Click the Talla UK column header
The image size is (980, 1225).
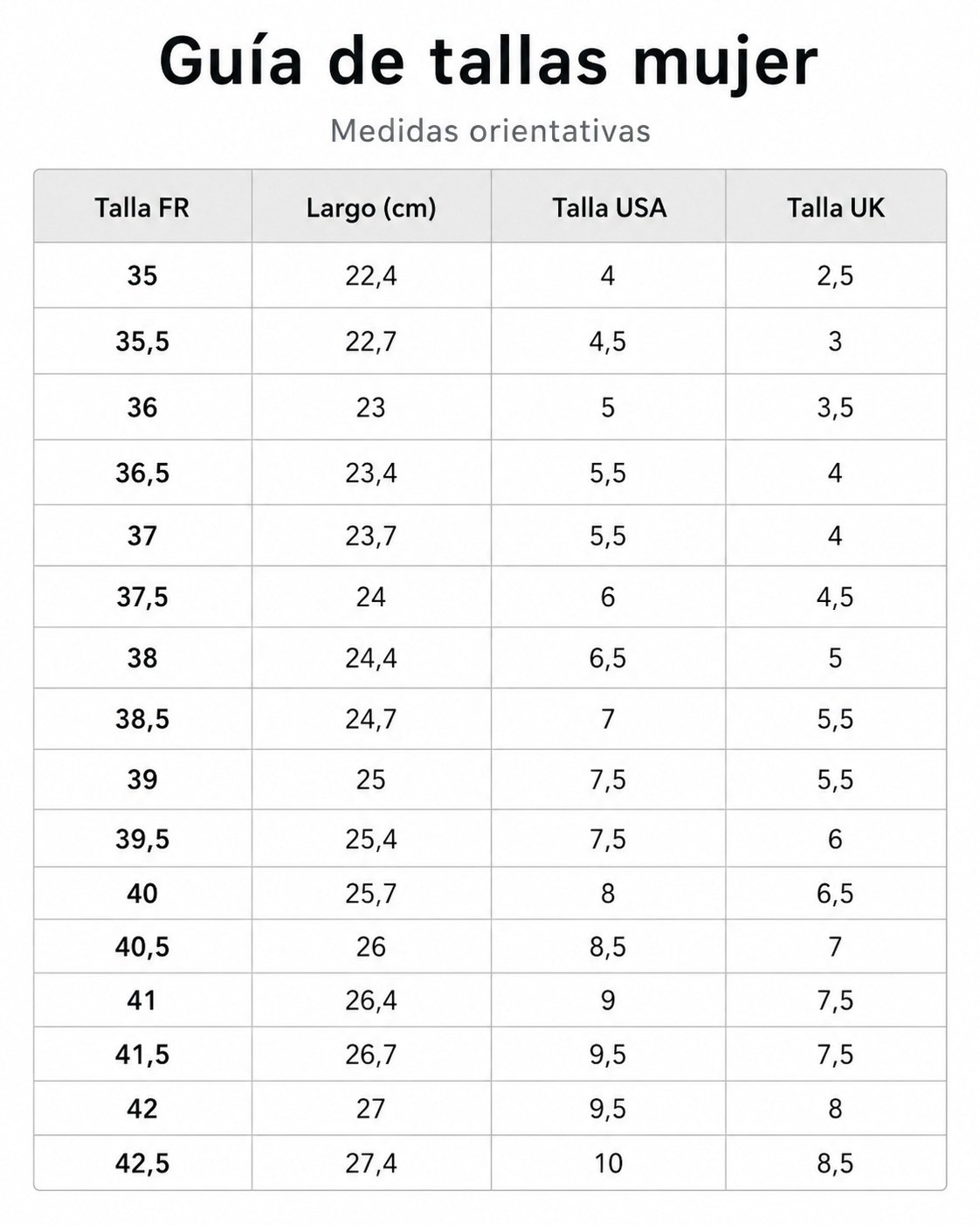pos(836,208)
